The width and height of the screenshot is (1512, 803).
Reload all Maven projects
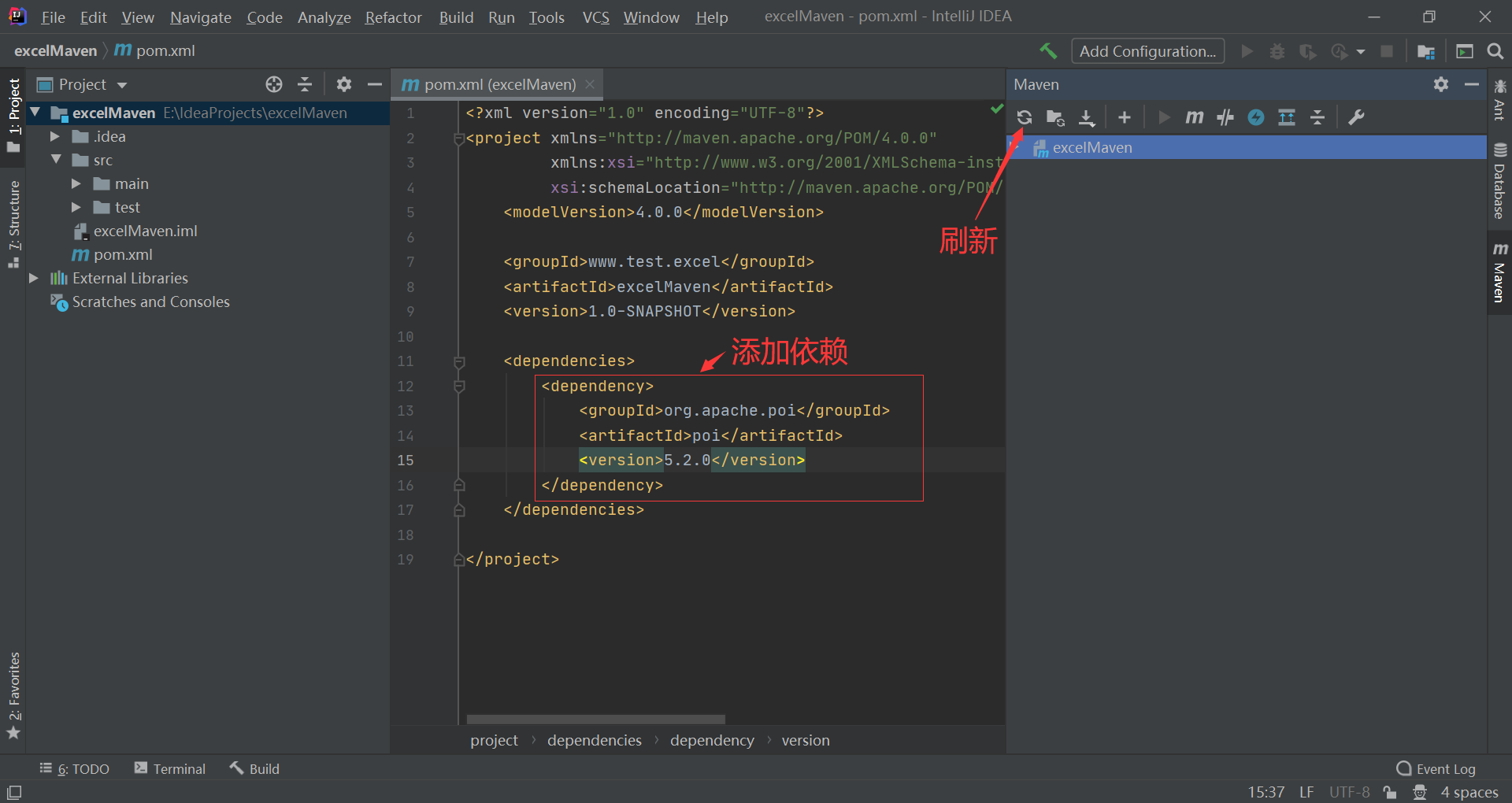click(1024, 117)
